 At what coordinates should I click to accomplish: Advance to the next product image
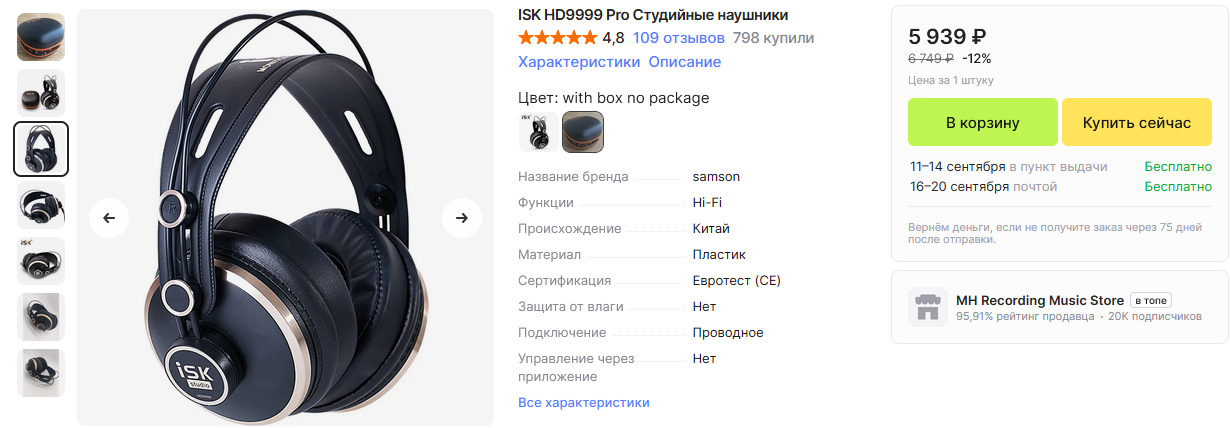point(462,218)
